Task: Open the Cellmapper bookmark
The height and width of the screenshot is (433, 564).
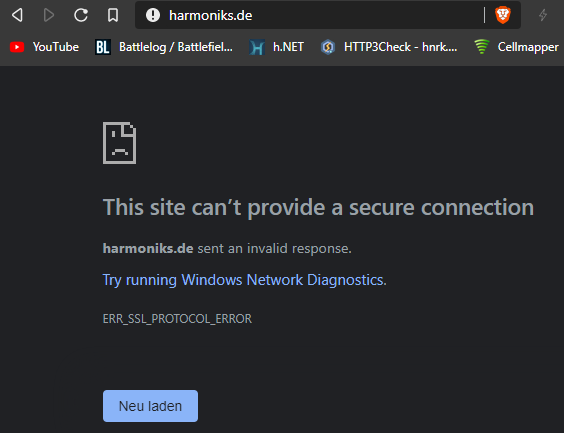Action: pos(516,47)
